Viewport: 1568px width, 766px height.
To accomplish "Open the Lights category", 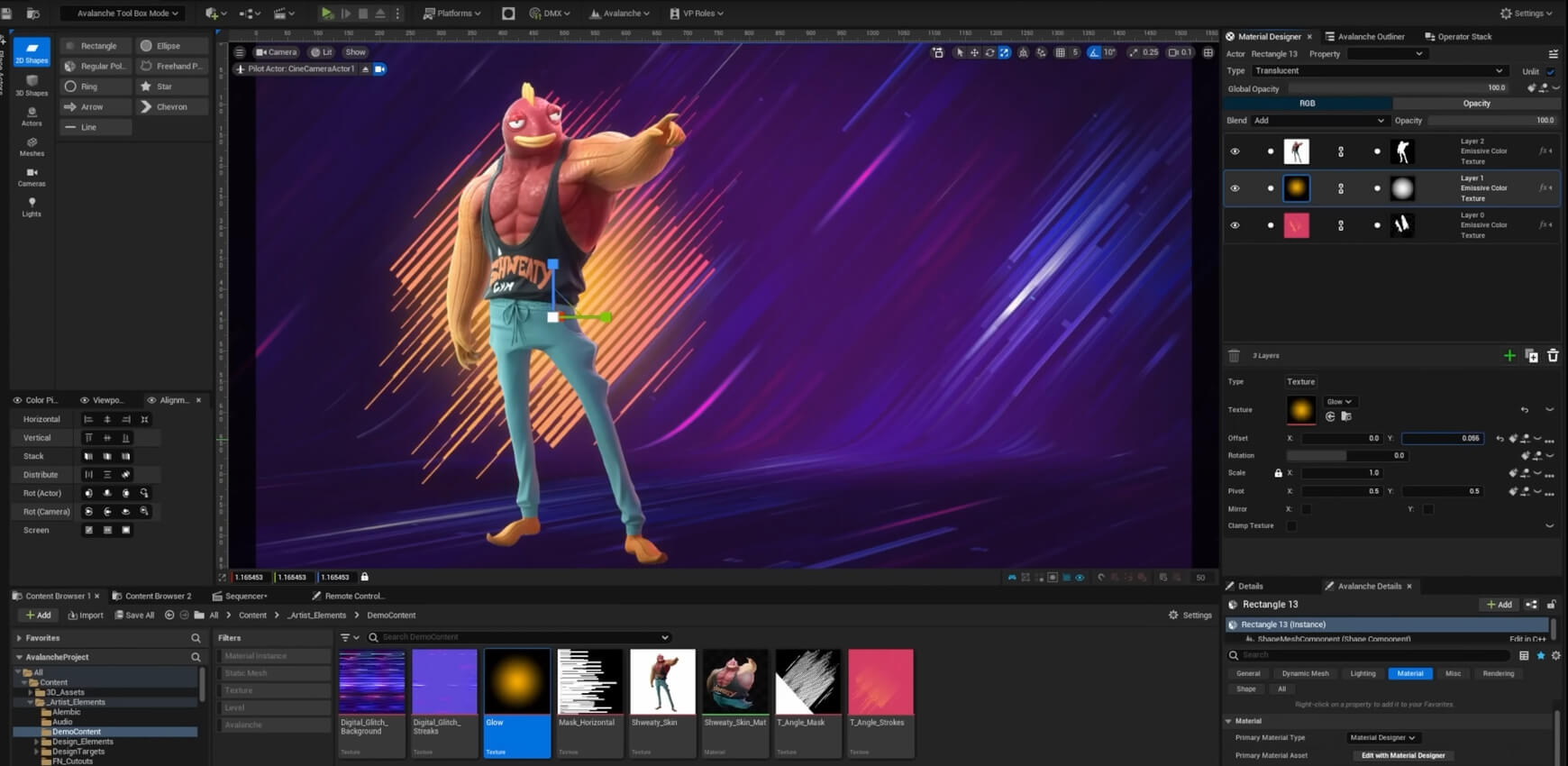I will pos(32,207).
